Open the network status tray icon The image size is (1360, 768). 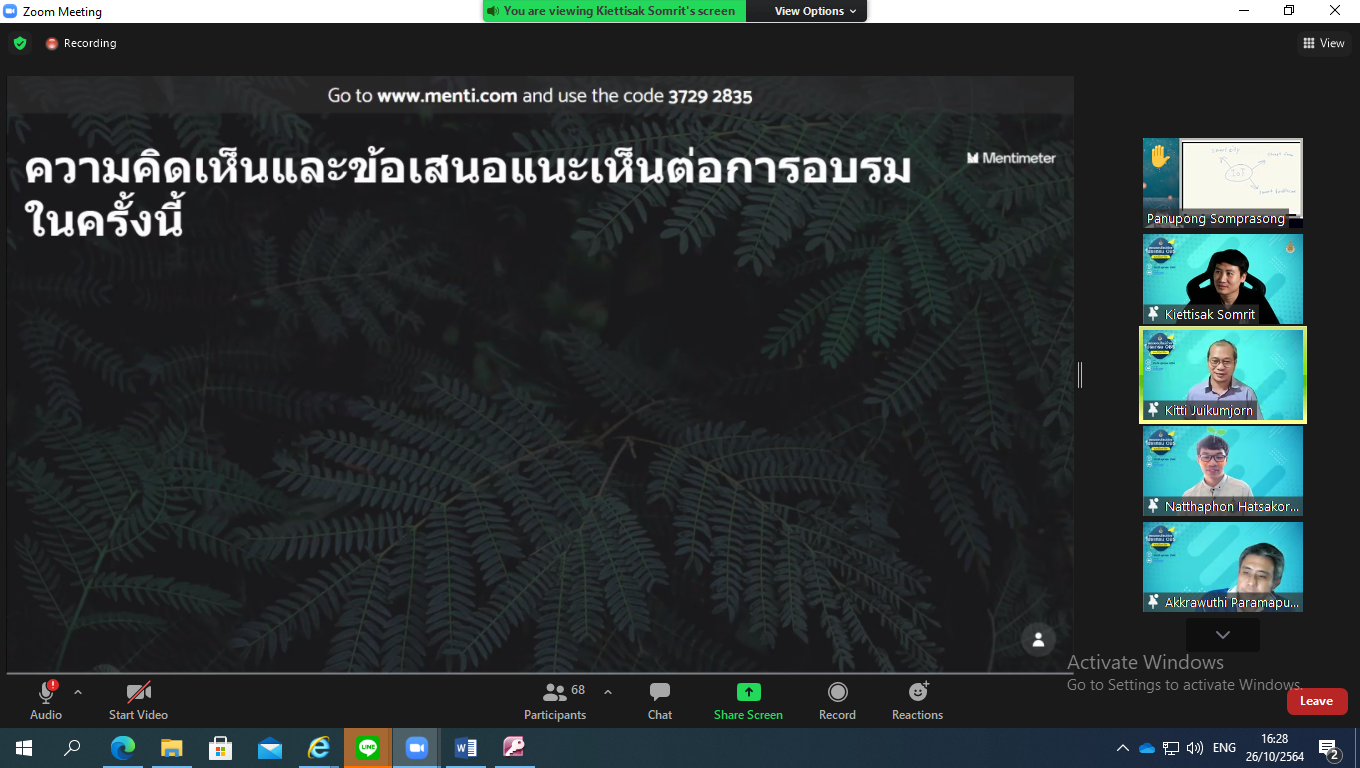point(1171,748)
